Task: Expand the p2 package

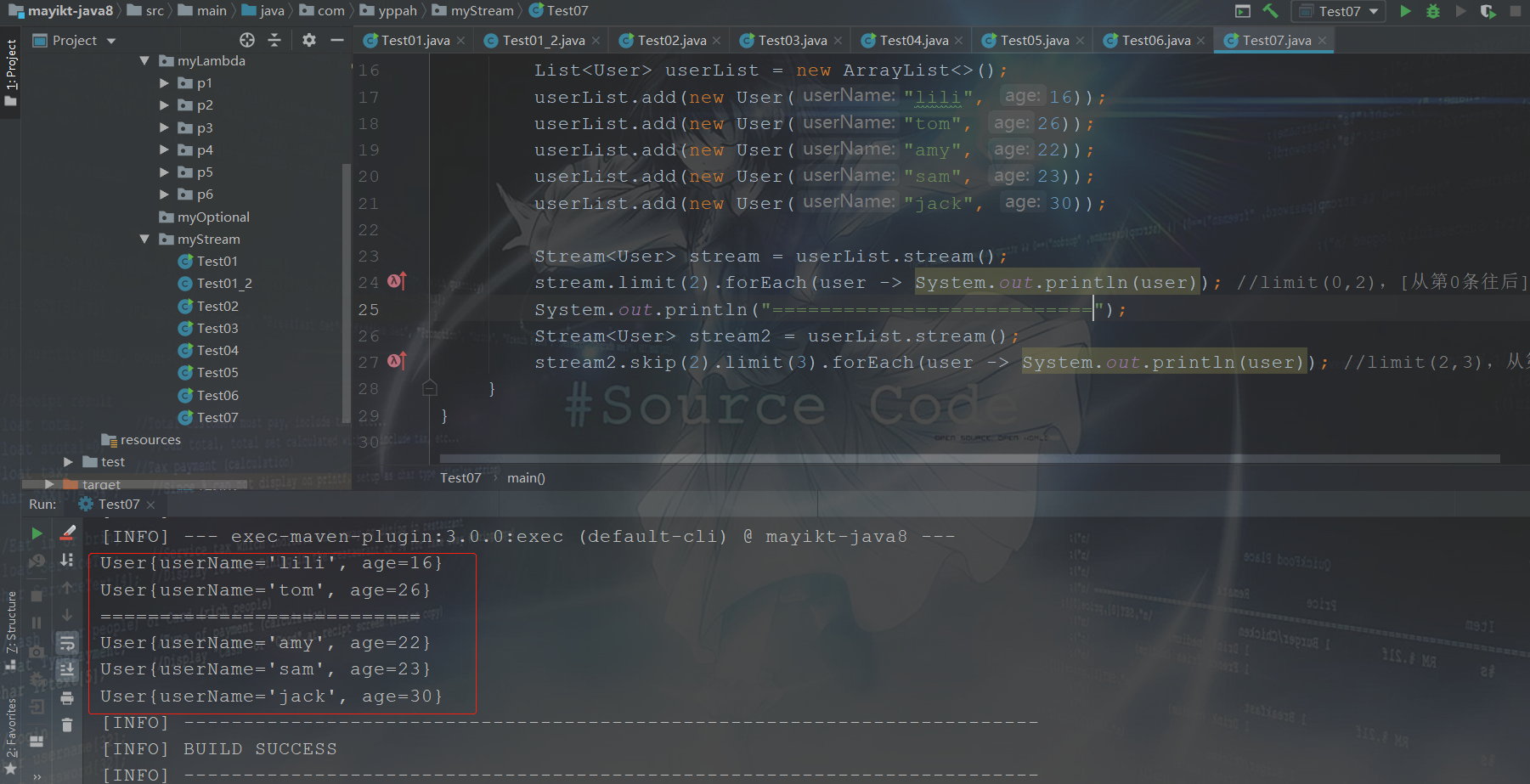Action: [x=165, y=105]
